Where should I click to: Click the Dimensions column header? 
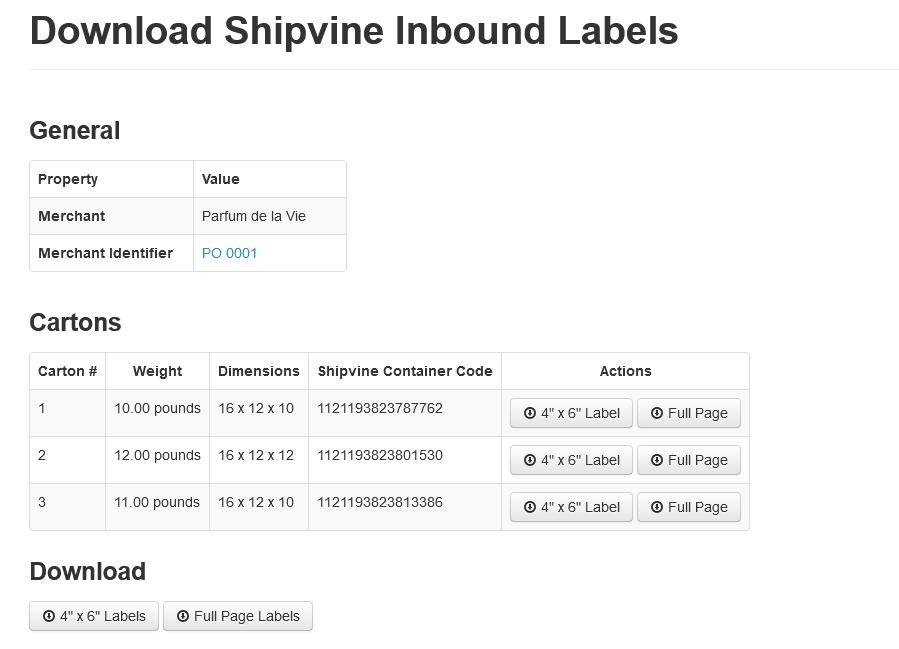pos(259,371)
